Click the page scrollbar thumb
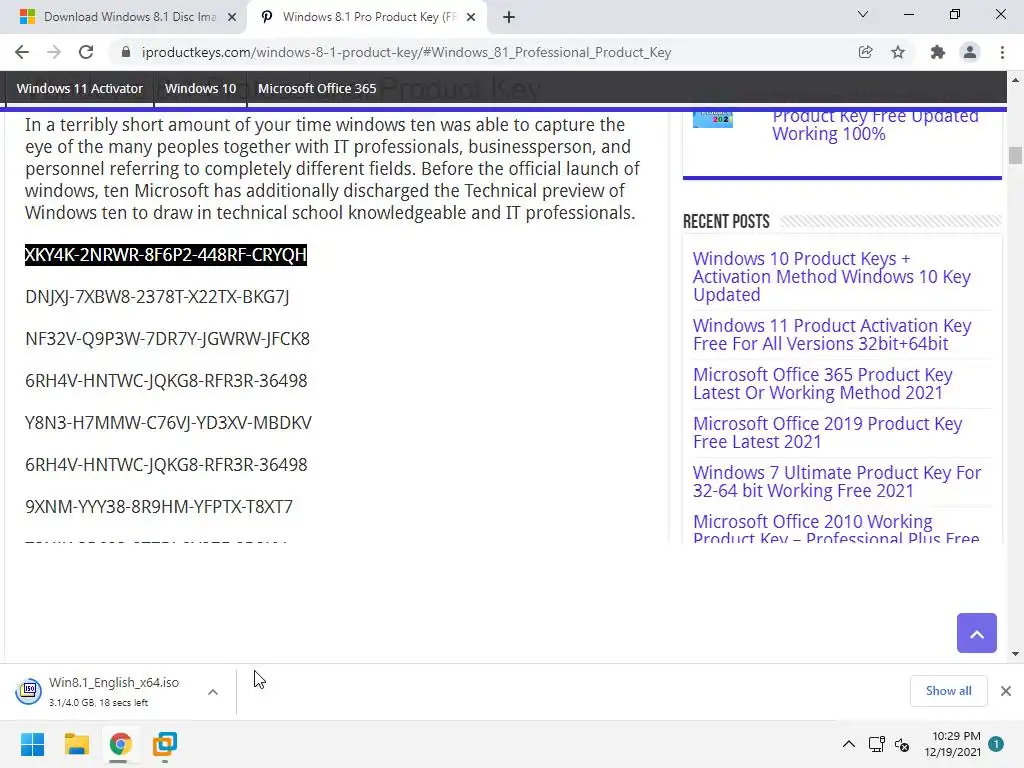 [x=1015, y=155]
